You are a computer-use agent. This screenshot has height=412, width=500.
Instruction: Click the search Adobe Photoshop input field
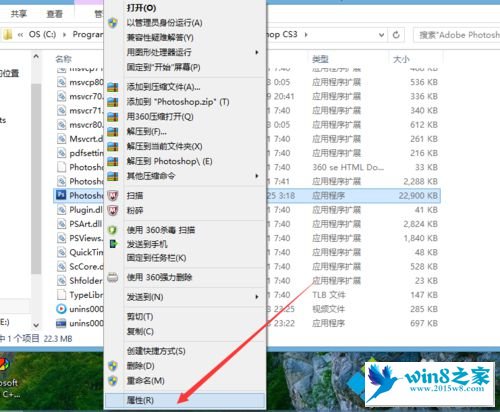click(457, 35)
